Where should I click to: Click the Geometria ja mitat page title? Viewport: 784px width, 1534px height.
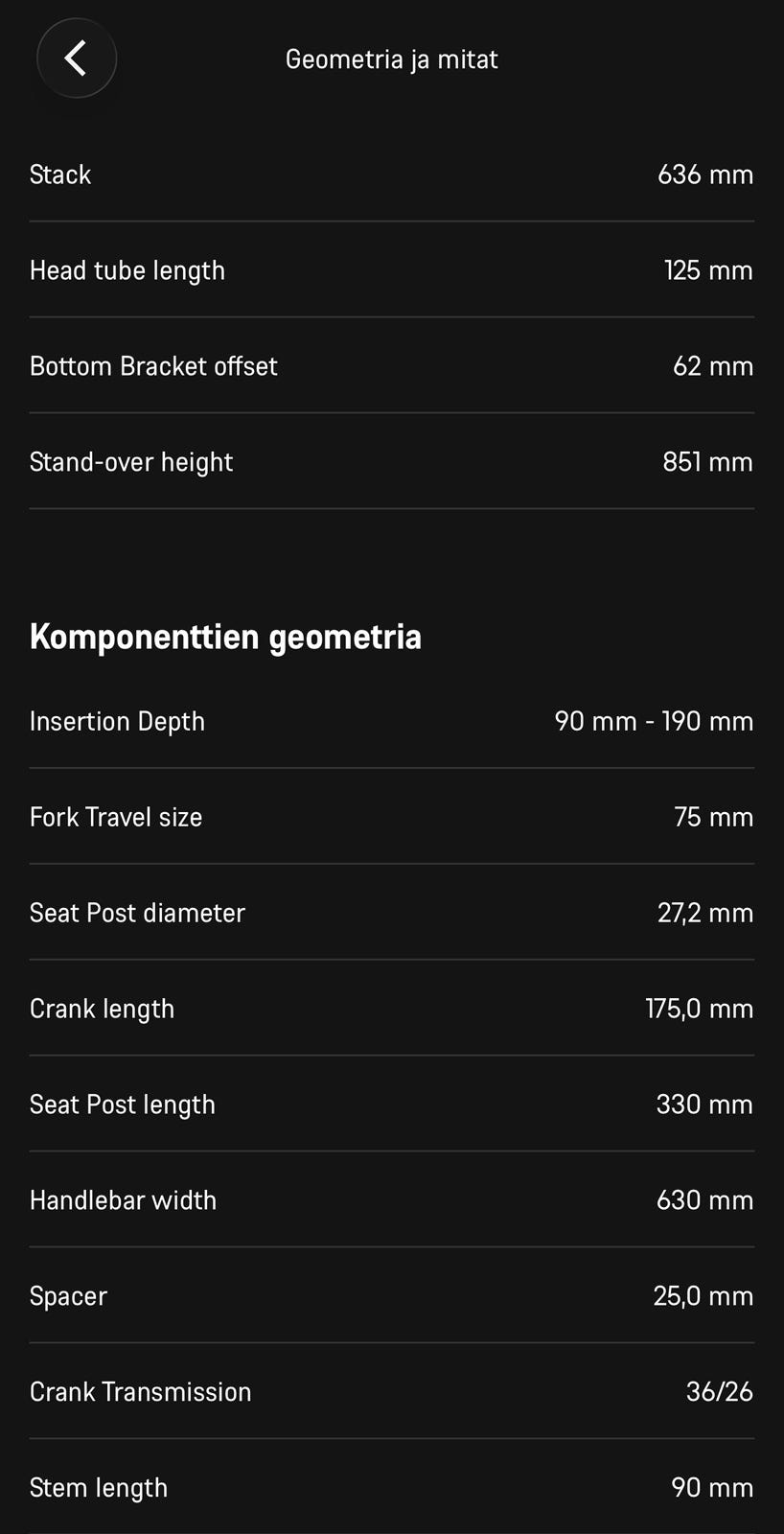(x=392, y=59)
